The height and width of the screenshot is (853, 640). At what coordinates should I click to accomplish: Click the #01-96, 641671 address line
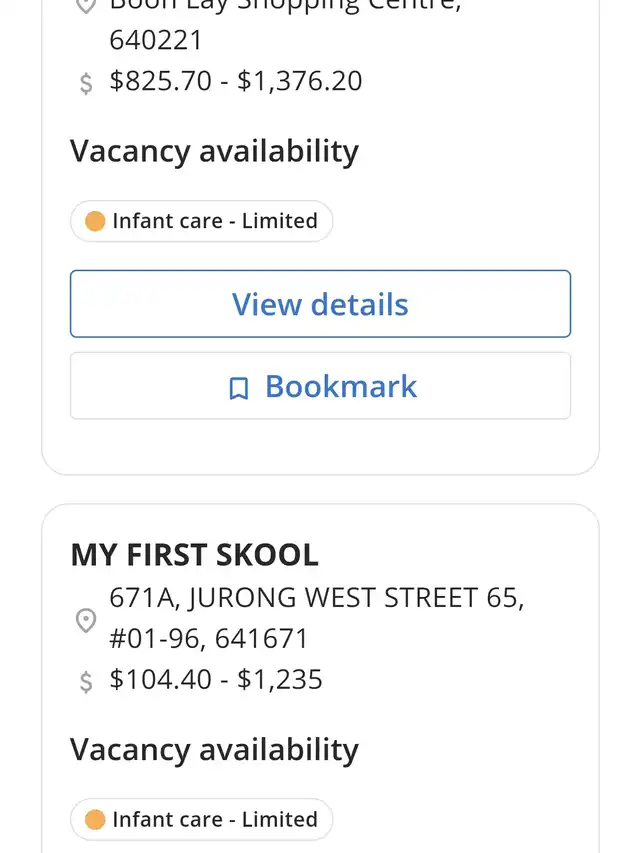click(209, 638)
